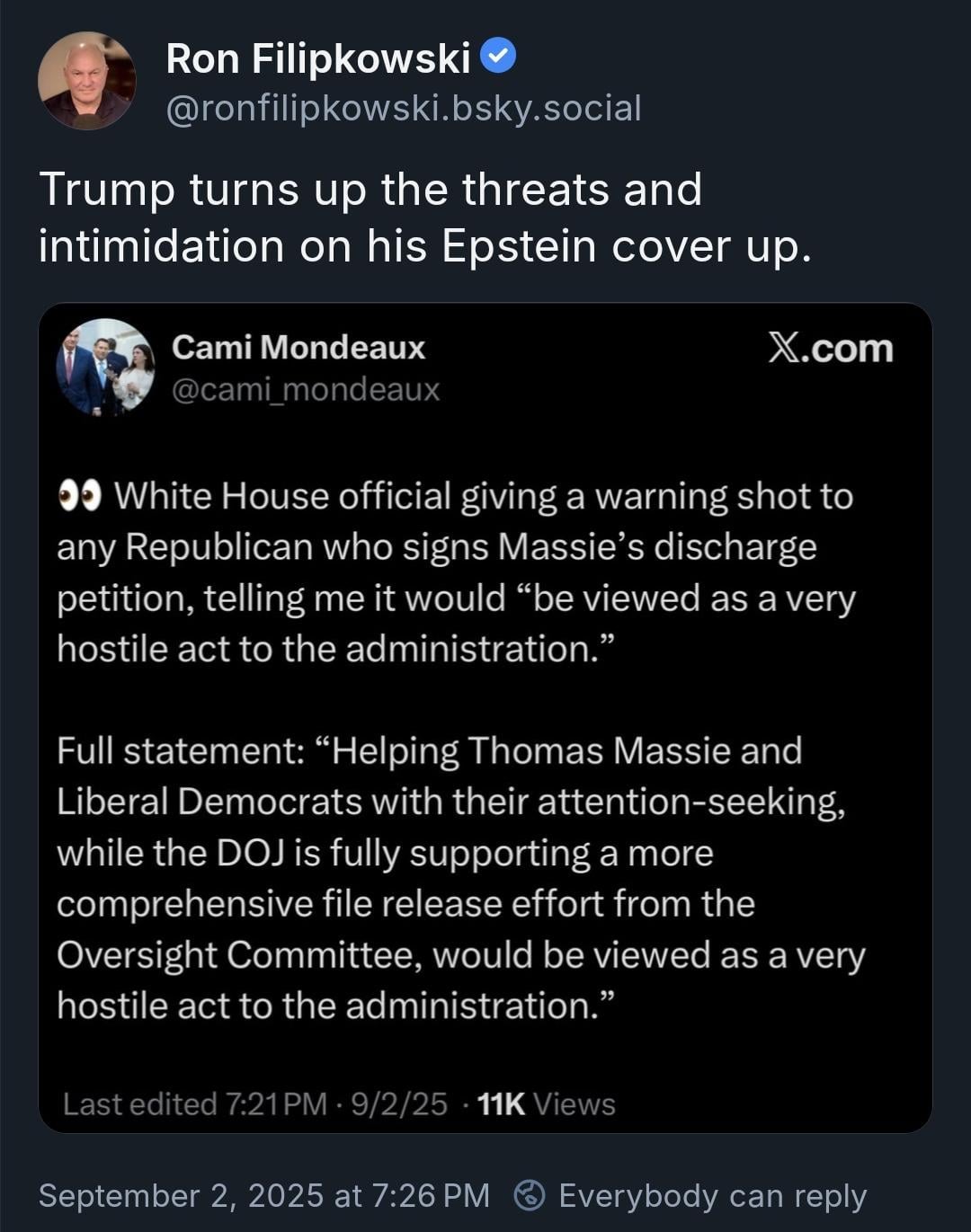Viewport: 971px width, 1232px height.
Task: Click the Cami Mondeaux name
Action: tap(298, 348)
